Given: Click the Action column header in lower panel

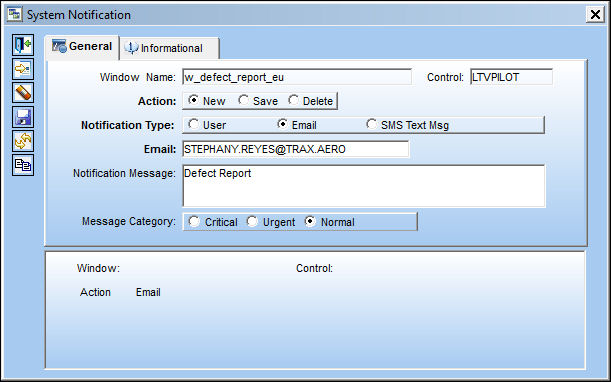Looking at the screenshot, I should (x=95, y=292).
